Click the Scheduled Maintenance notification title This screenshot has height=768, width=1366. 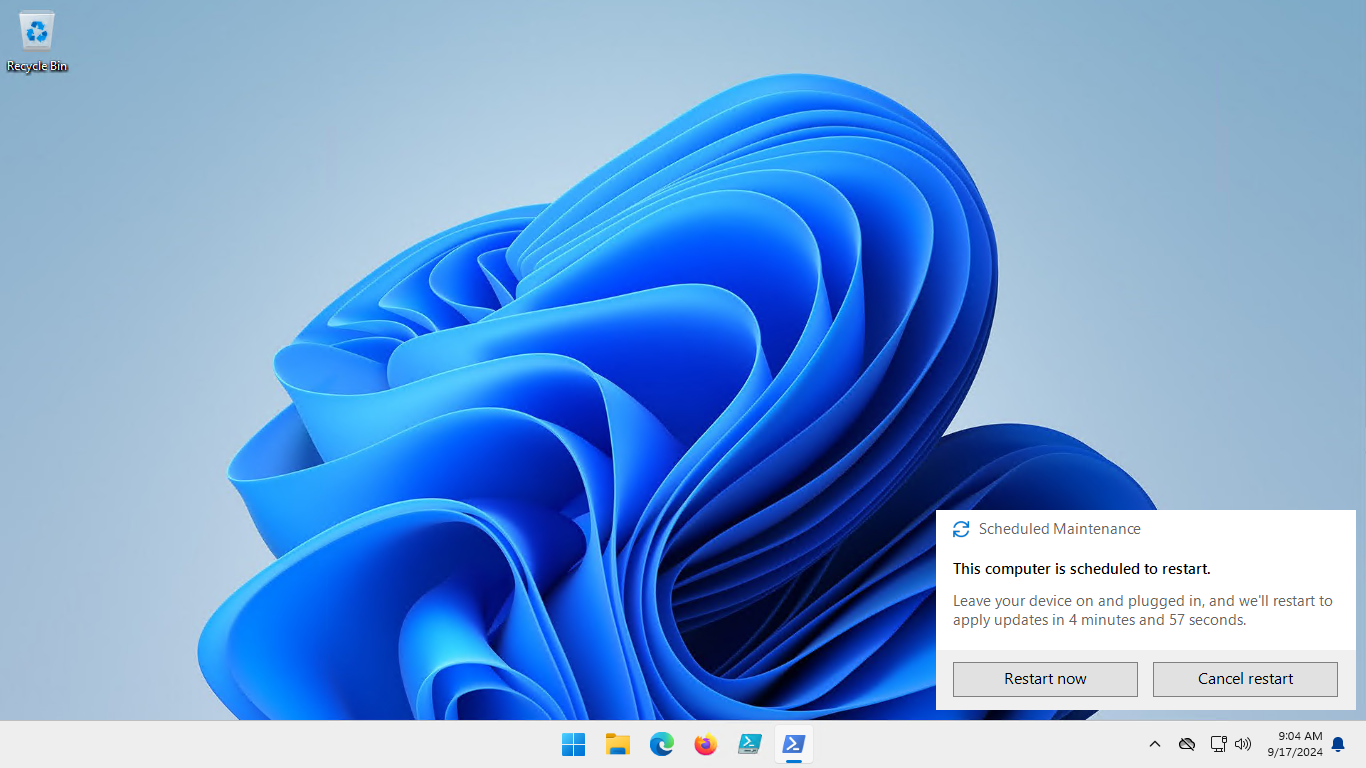tap(1059, 529)
